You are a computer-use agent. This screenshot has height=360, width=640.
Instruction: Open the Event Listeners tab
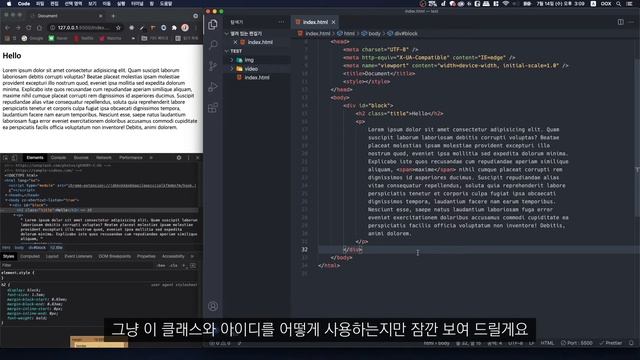[78, 256]
